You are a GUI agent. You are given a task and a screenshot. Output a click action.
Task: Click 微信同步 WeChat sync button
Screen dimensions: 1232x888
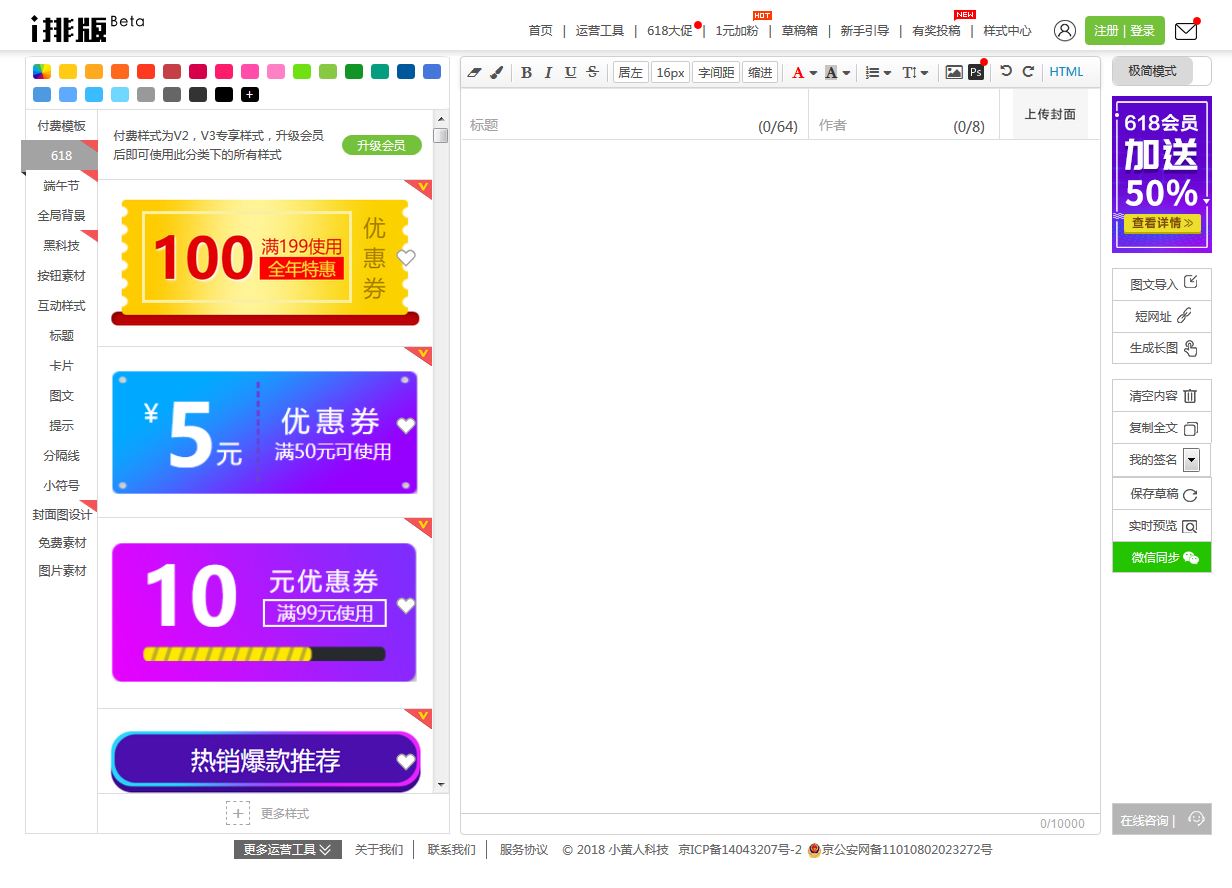click(x=1162, y=557)
